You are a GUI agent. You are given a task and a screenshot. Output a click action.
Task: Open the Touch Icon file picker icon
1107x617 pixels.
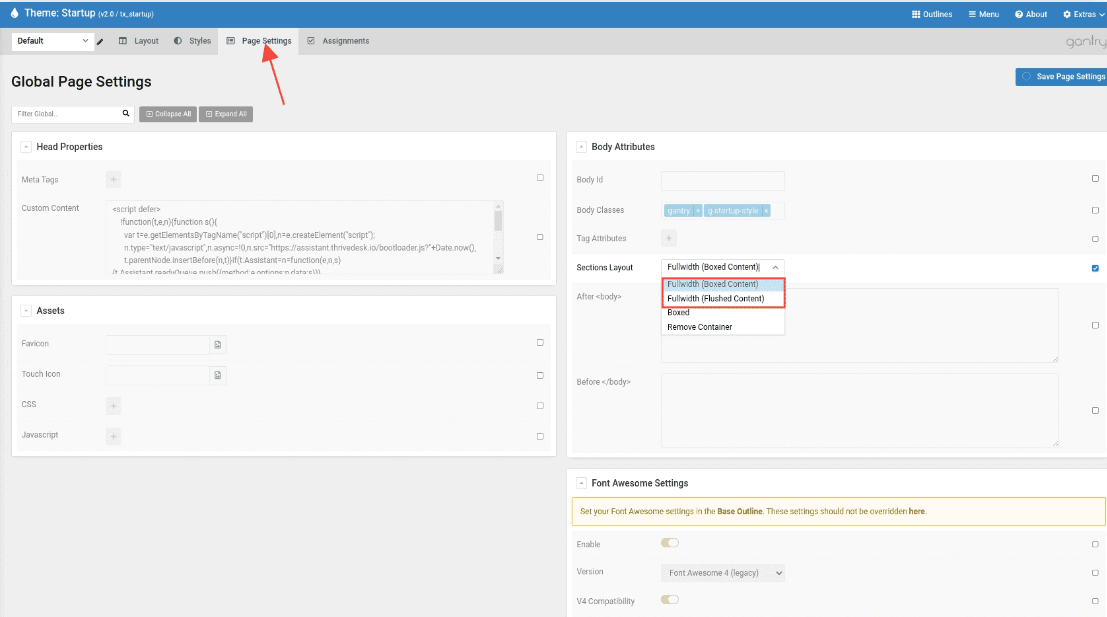click(217, 375)
